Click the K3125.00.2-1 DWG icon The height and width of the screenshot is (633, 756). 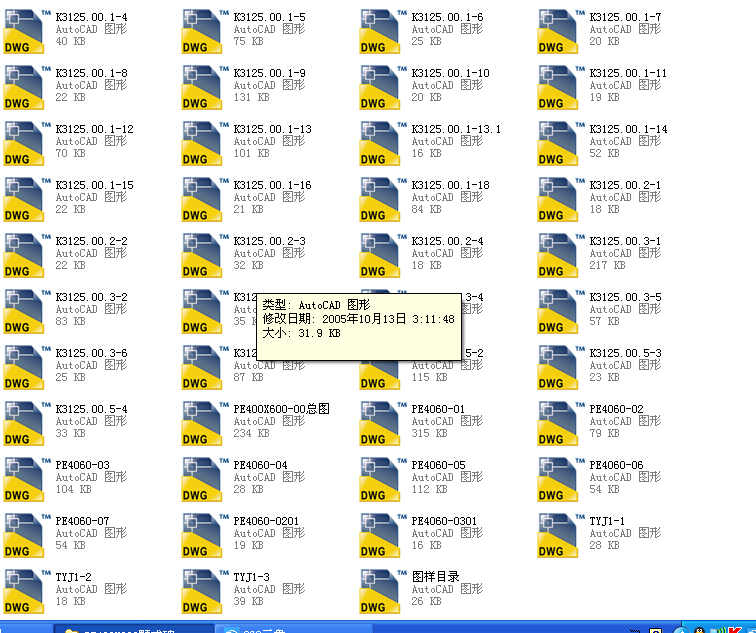point(557,199)
